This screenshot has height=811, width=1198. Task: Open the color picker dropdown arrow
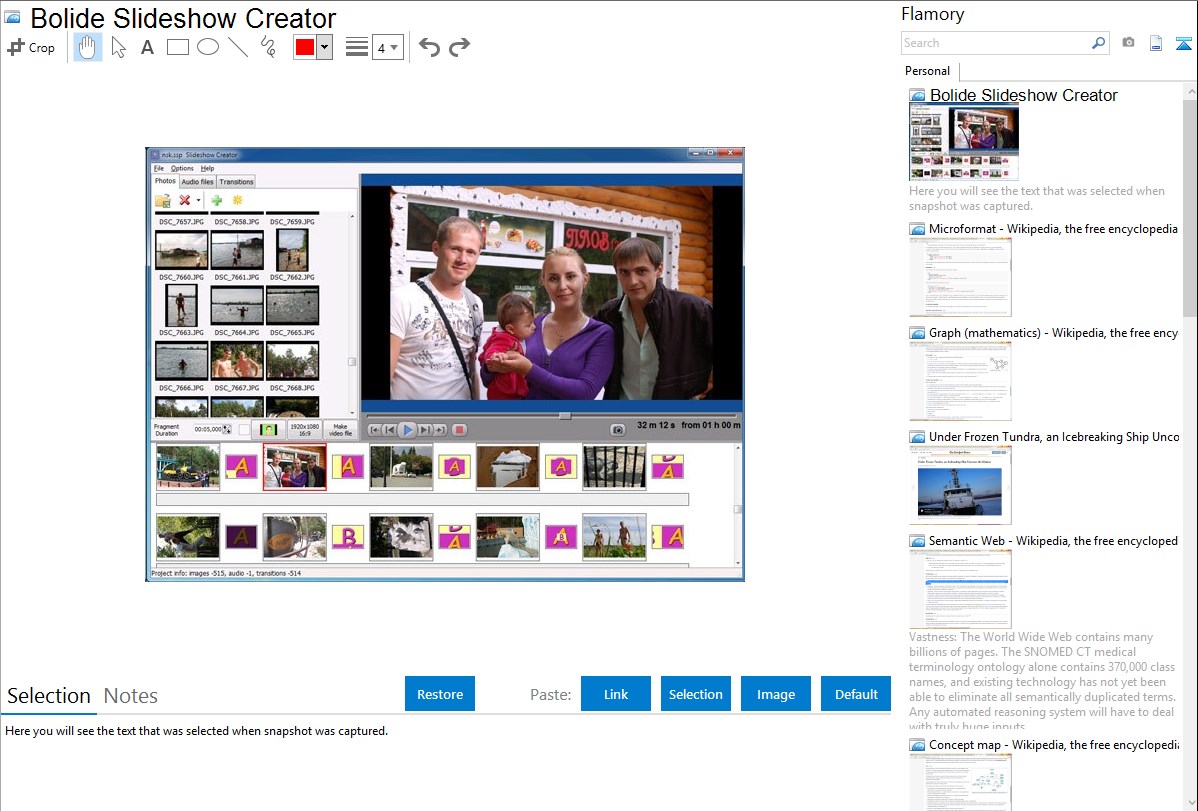pos(324,47)
